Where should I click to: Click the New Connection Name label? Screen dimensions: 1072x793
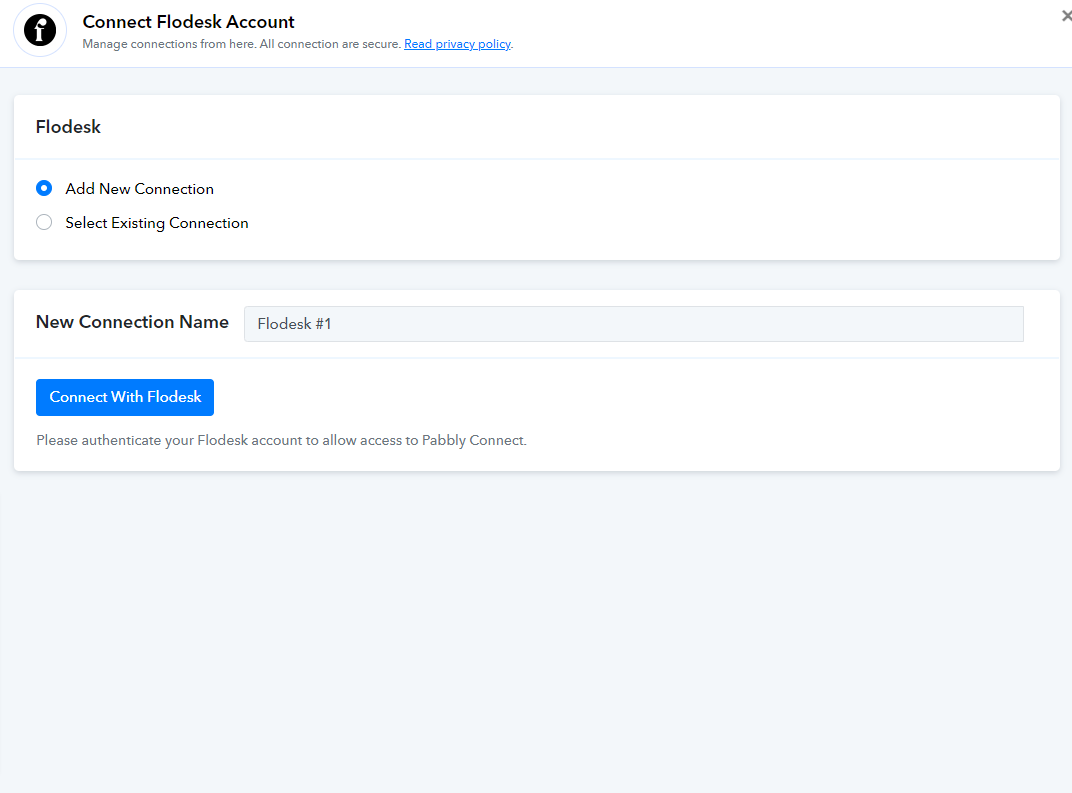tap(132, 322)
